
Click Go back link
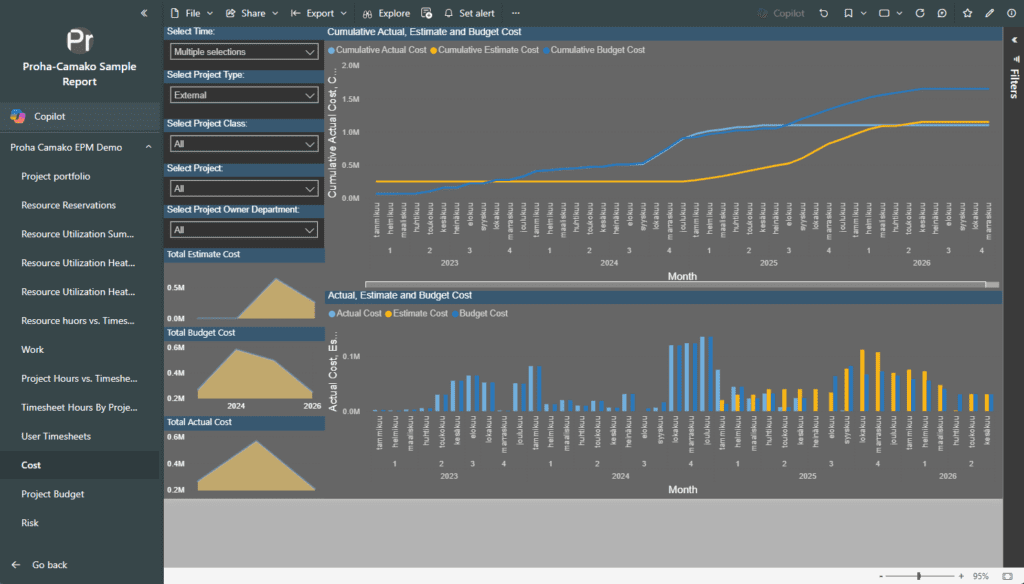(x=49, y=565)
